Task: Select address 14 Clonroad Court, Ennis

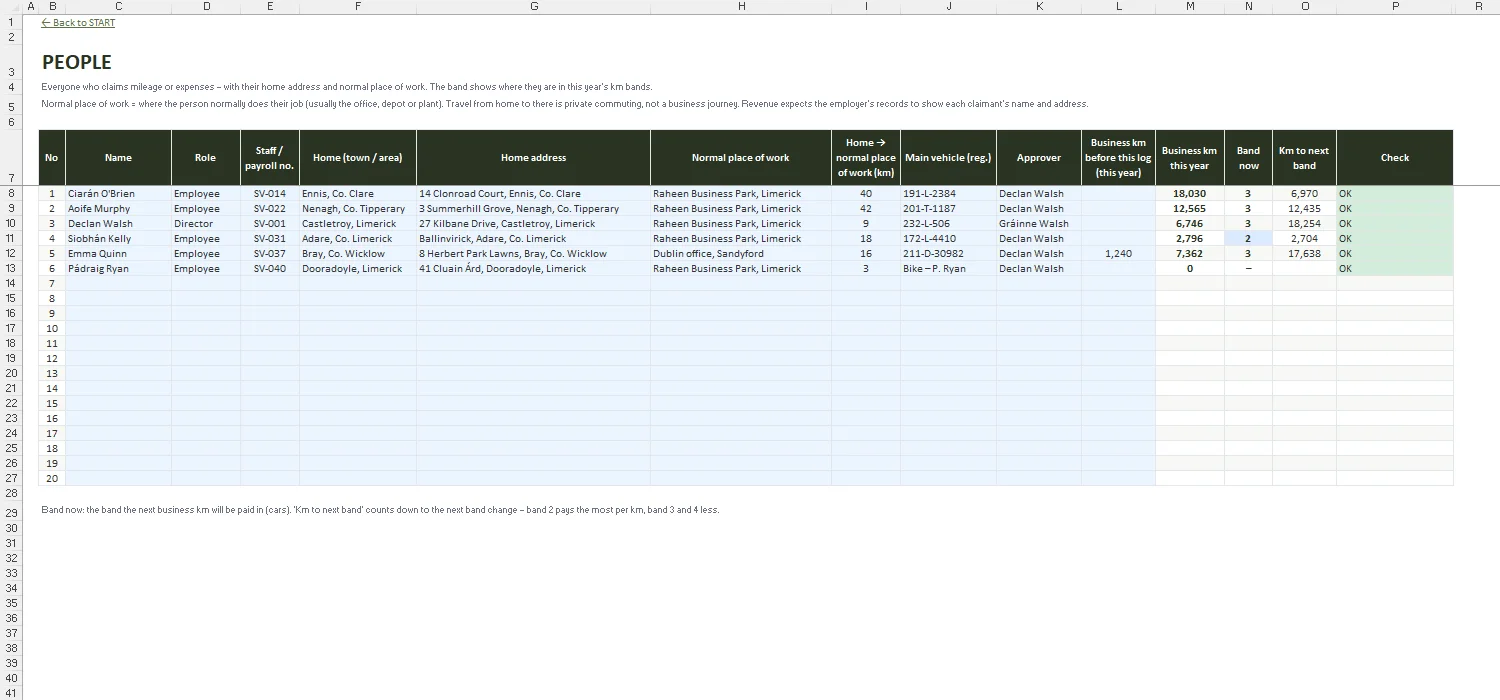Action: [x=533, y=193]
